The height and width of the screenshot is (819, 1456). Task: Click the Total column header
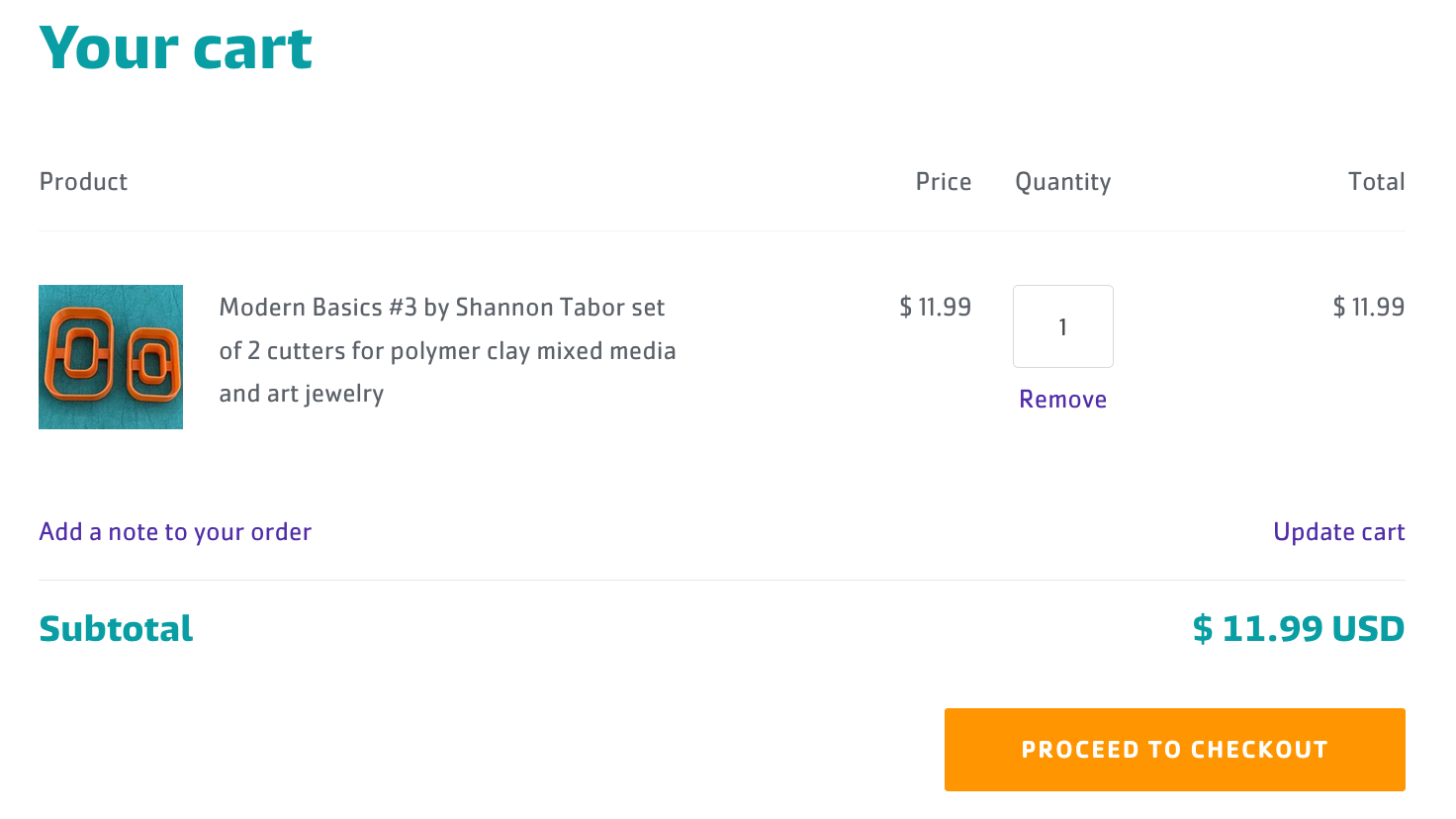pyautogui.click(x=1376, y=182)
